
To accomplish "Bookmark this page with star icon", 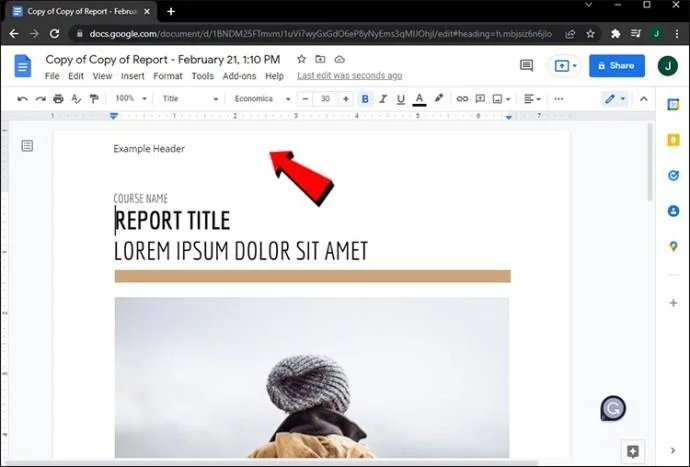I will tap(591, 34).
